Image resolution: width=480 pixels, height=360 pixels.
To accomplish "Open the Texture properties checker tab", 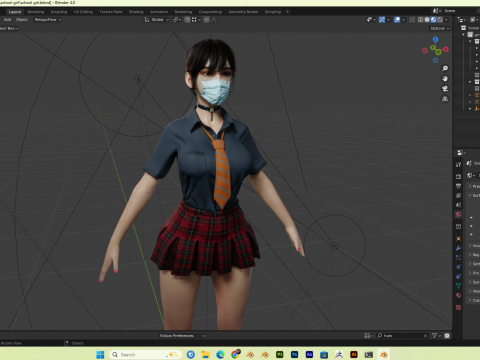I will (458, 307).
